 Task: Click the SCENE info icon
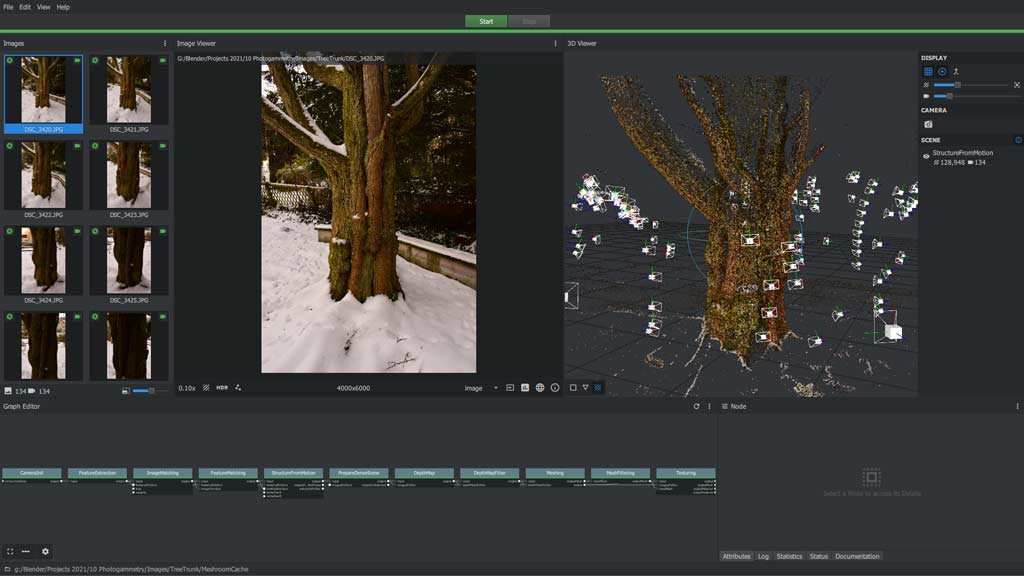point(1018,140)
